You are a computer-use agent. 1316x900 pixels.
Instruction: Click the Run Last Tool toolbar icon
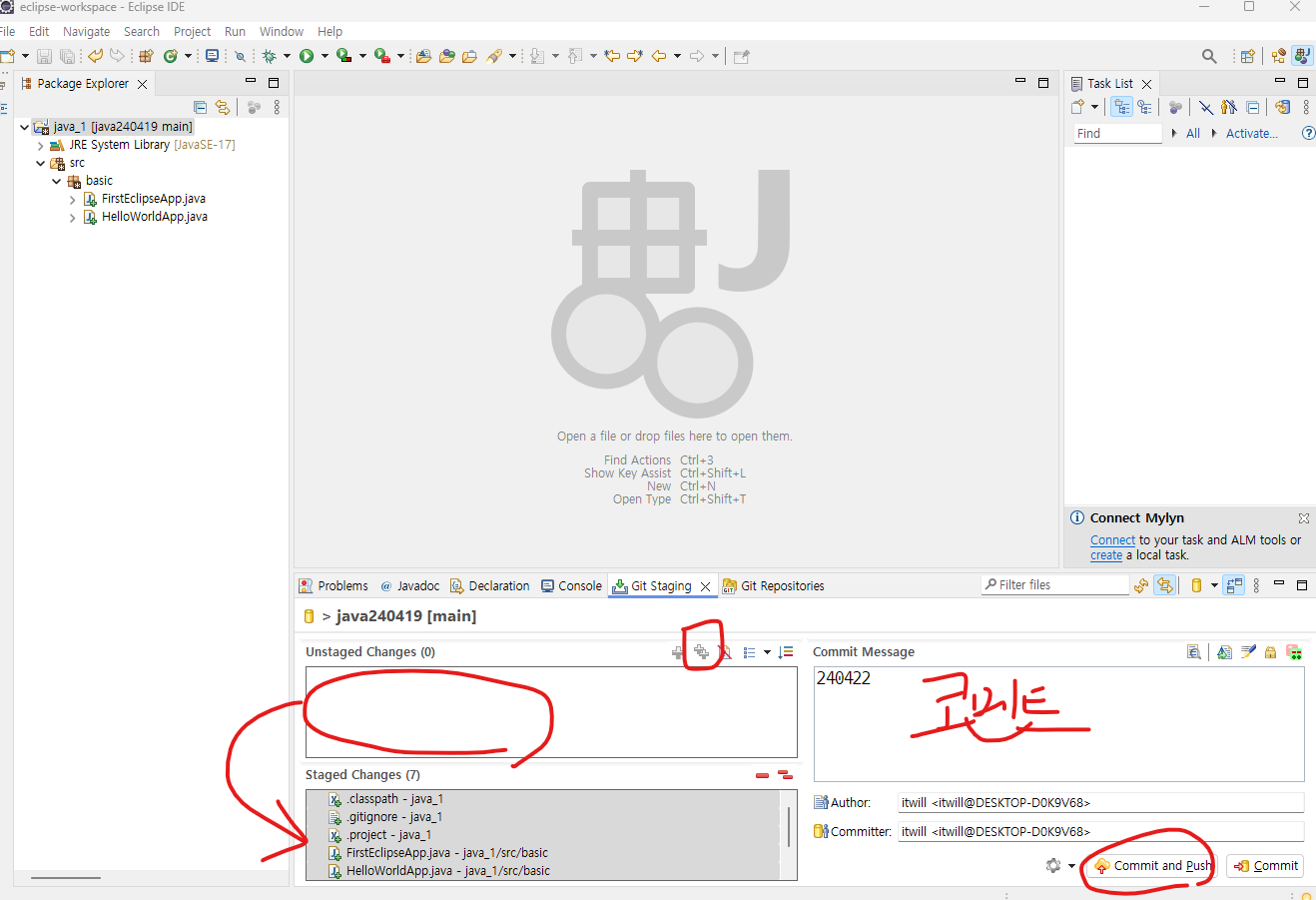381,56
